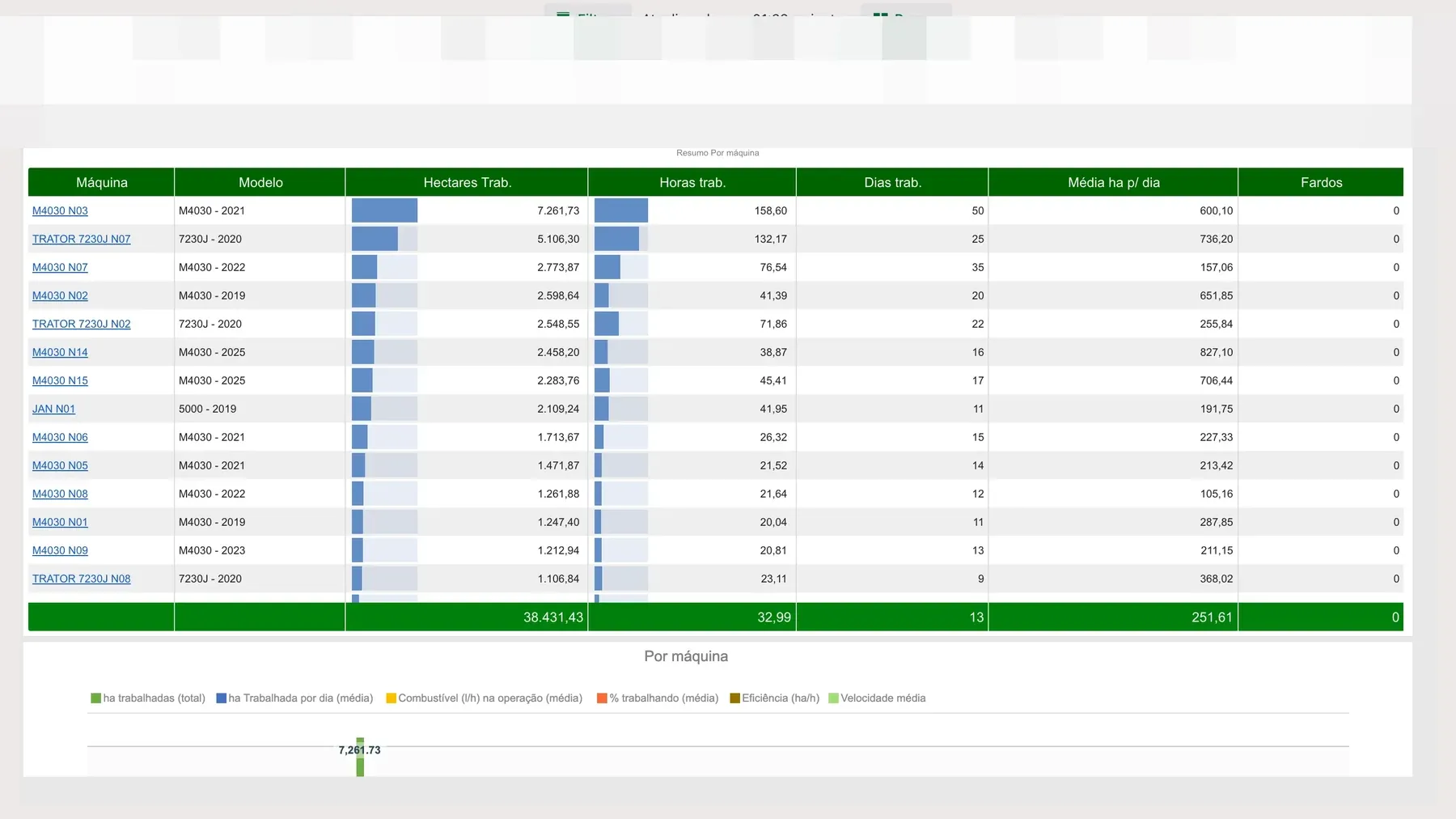
Task: Select the total hours value 32,99
Action: (774, 617)
